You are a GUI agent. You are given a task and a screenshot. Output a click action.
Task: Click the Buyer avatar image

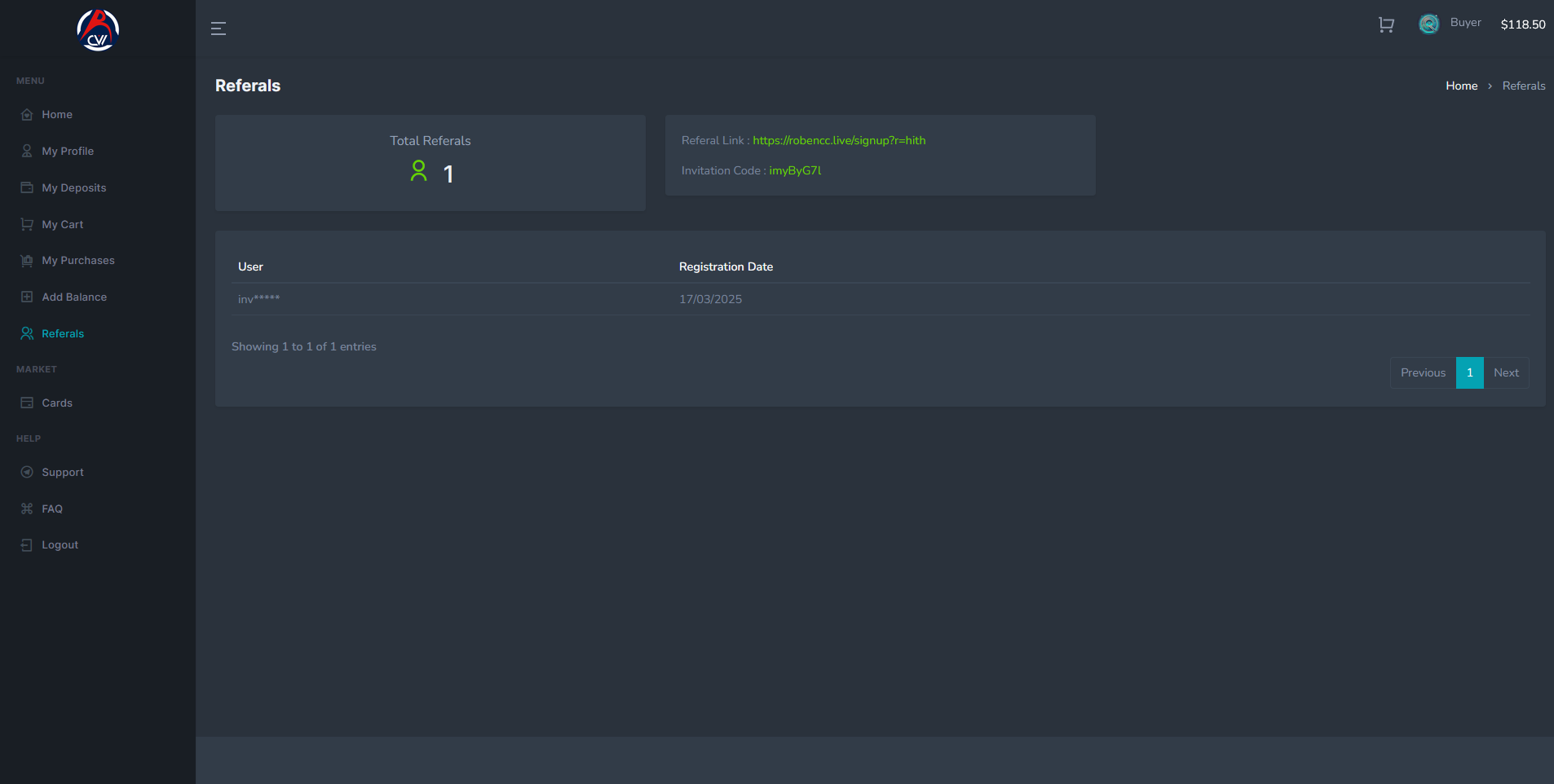click(x=1428, y=24)
